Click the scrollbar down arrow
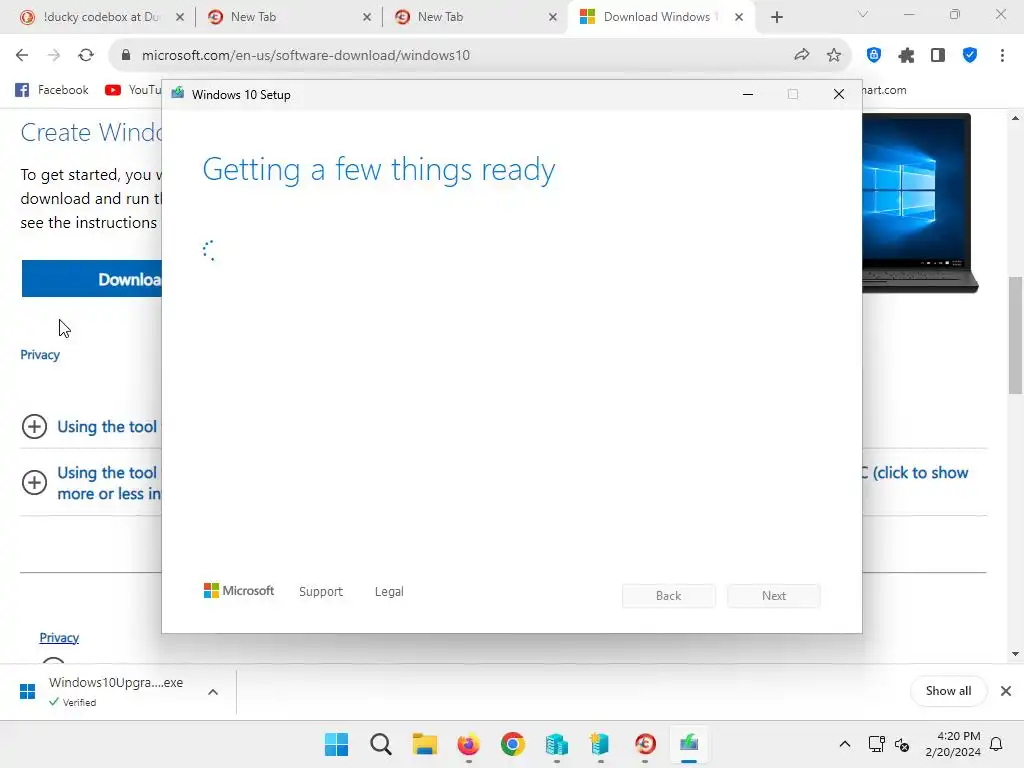 pos(1015,654)
